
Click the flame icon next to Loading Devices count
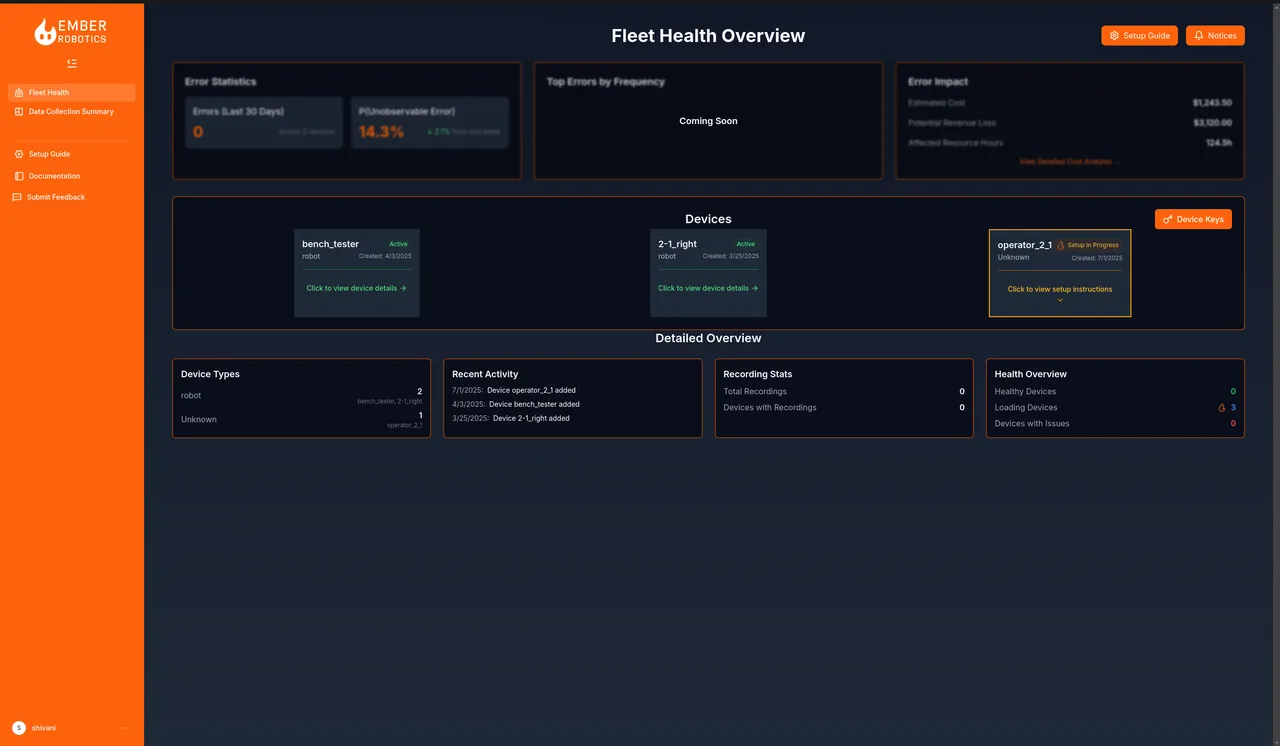[1221, 408]
